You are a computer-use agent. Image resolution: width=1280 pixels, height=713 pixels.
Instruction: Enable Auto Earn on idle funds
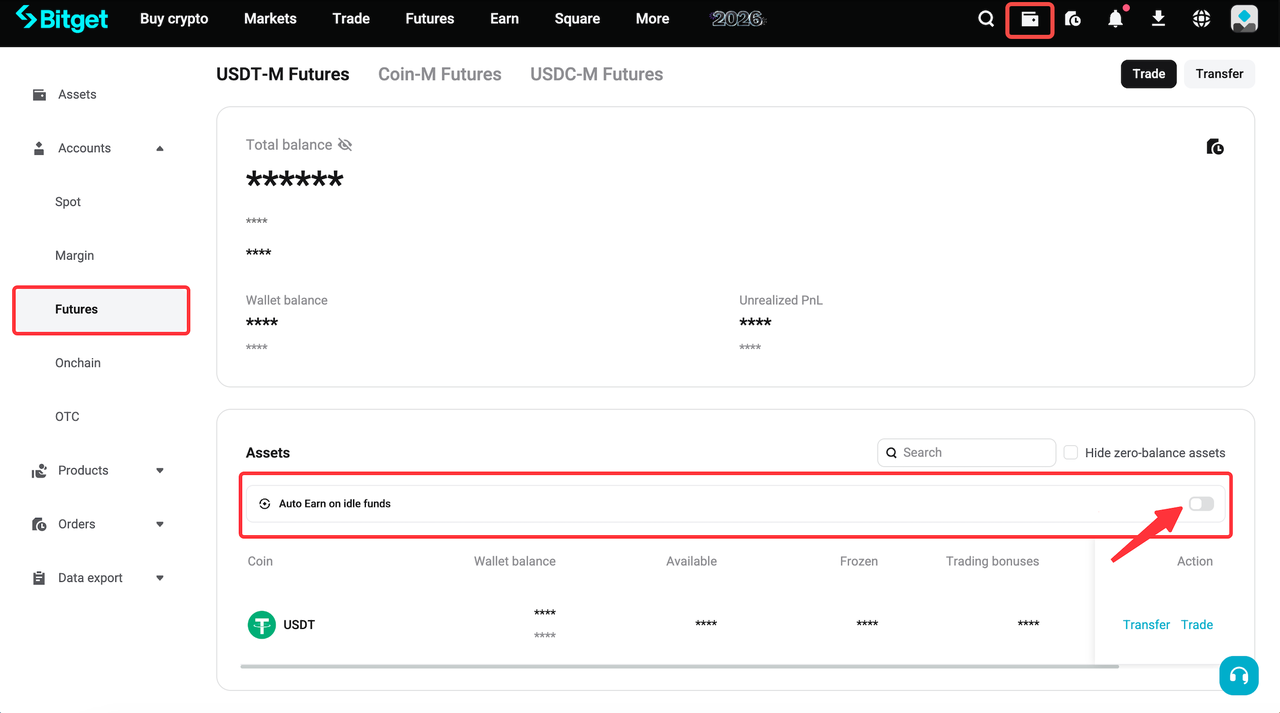[1201, 504]
